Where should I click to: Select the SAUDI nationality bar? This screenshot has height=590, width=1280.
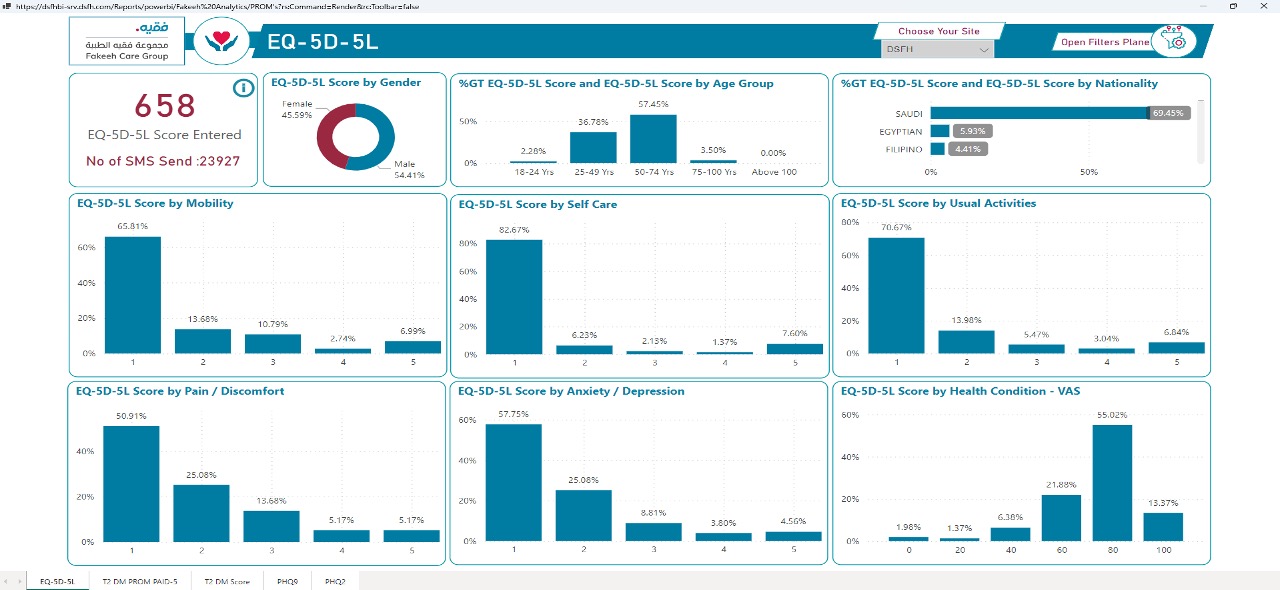click(x=1040, y=113)
